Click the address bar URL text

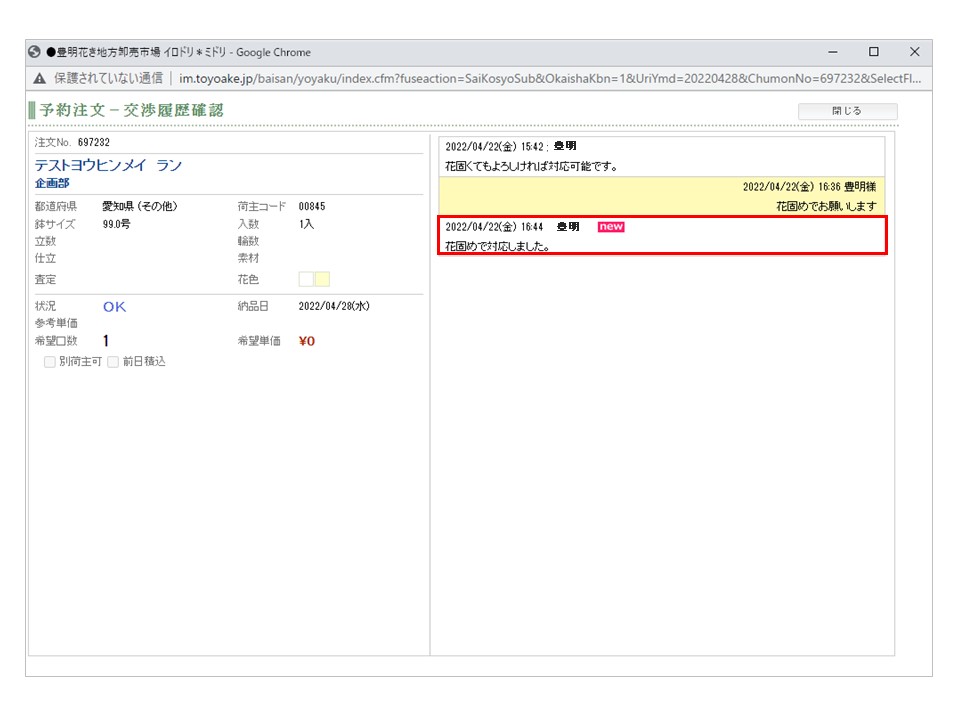550,78
